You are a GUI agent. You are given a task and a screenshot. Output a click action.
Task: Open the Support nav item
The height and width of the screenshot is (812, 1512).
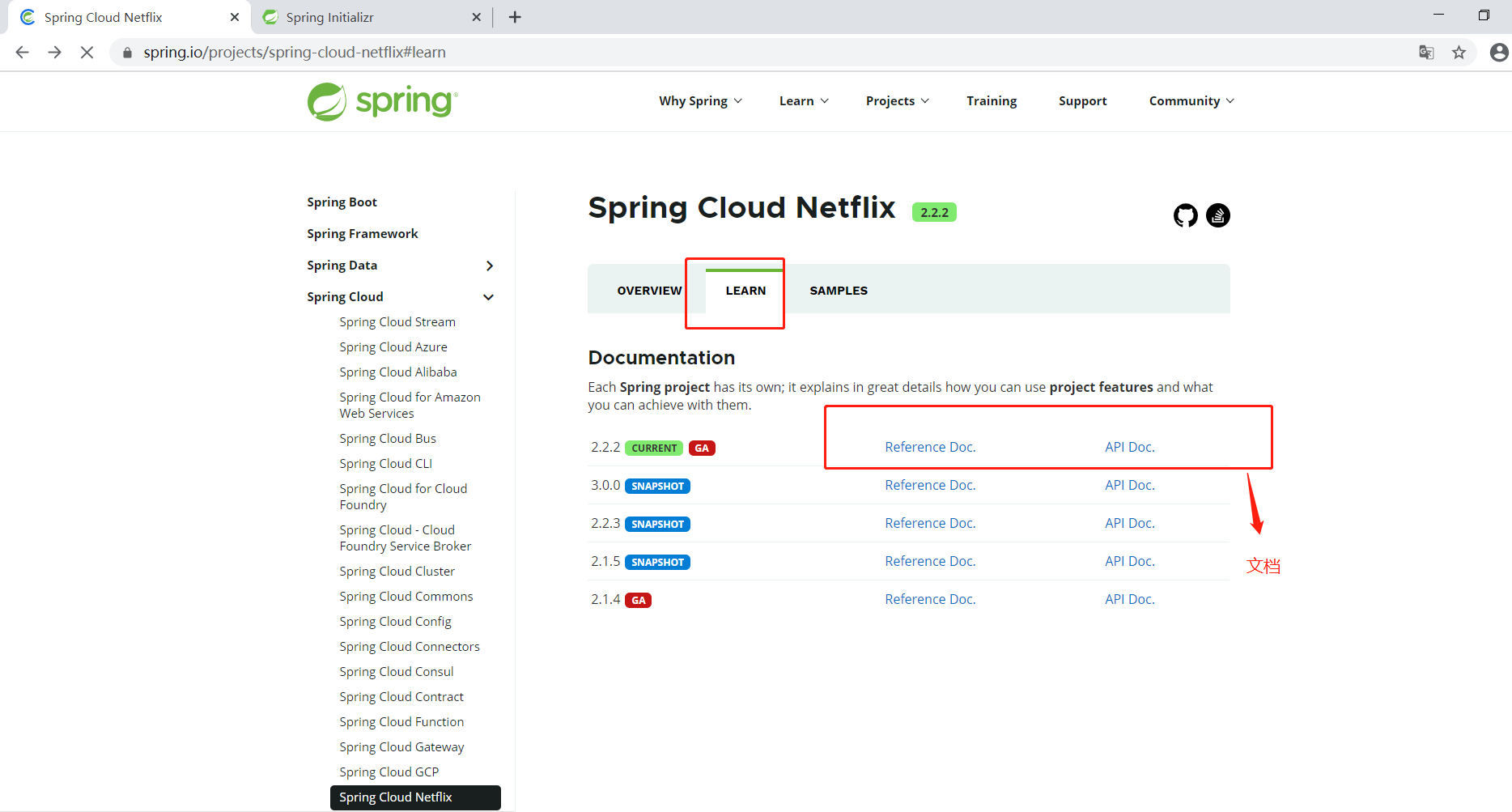point(1082,101)
